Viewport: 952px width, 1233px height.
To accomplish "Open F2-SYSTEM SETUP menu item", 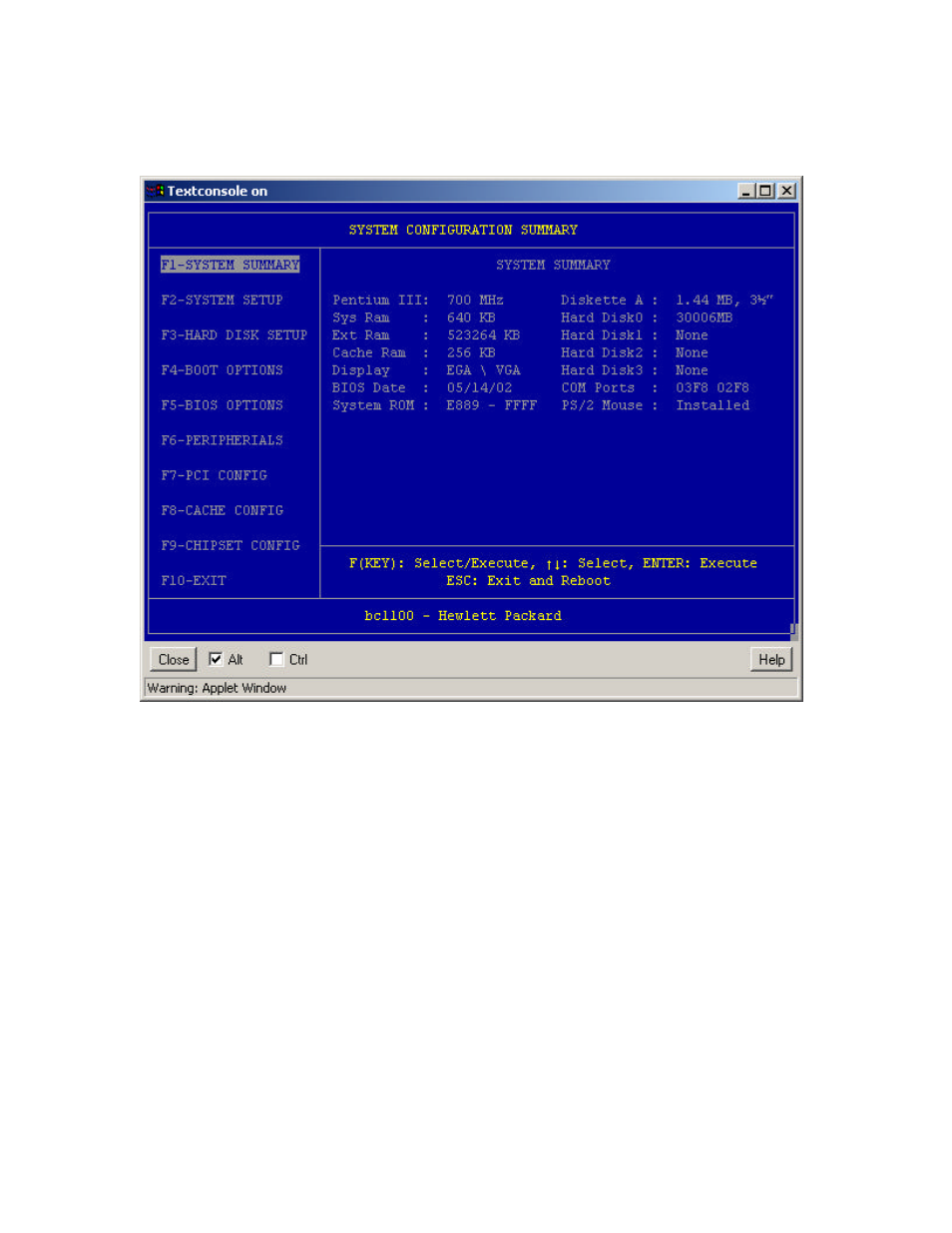I will coord(222,300).
